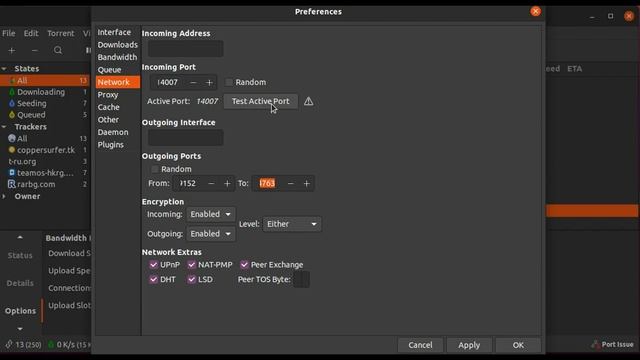Collapse the States filter group

4,69
